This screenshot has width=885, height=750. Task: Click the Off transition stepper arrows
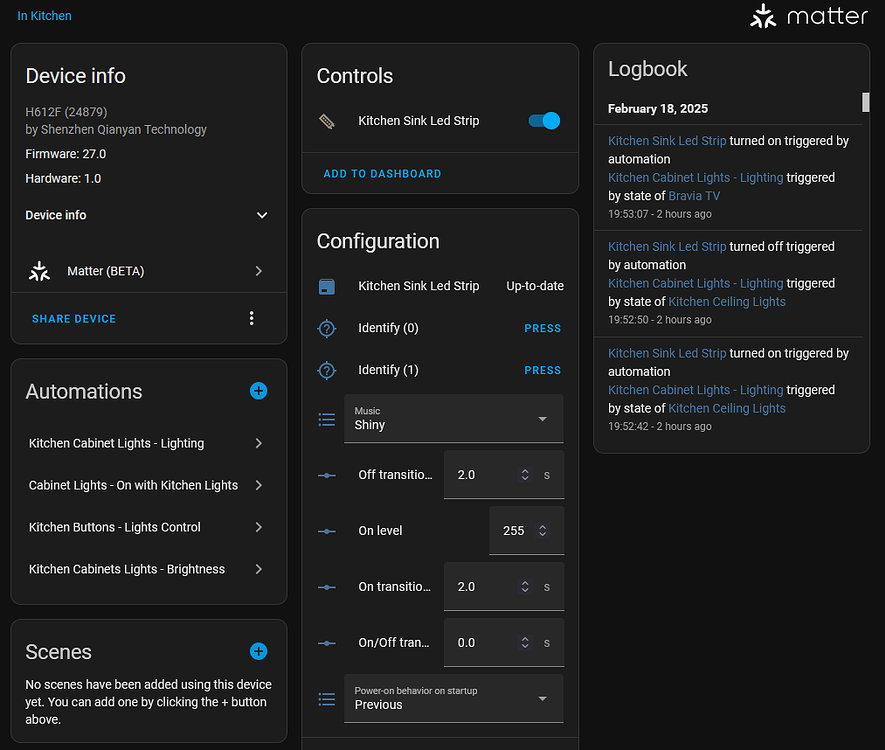[x=525, y=475]
